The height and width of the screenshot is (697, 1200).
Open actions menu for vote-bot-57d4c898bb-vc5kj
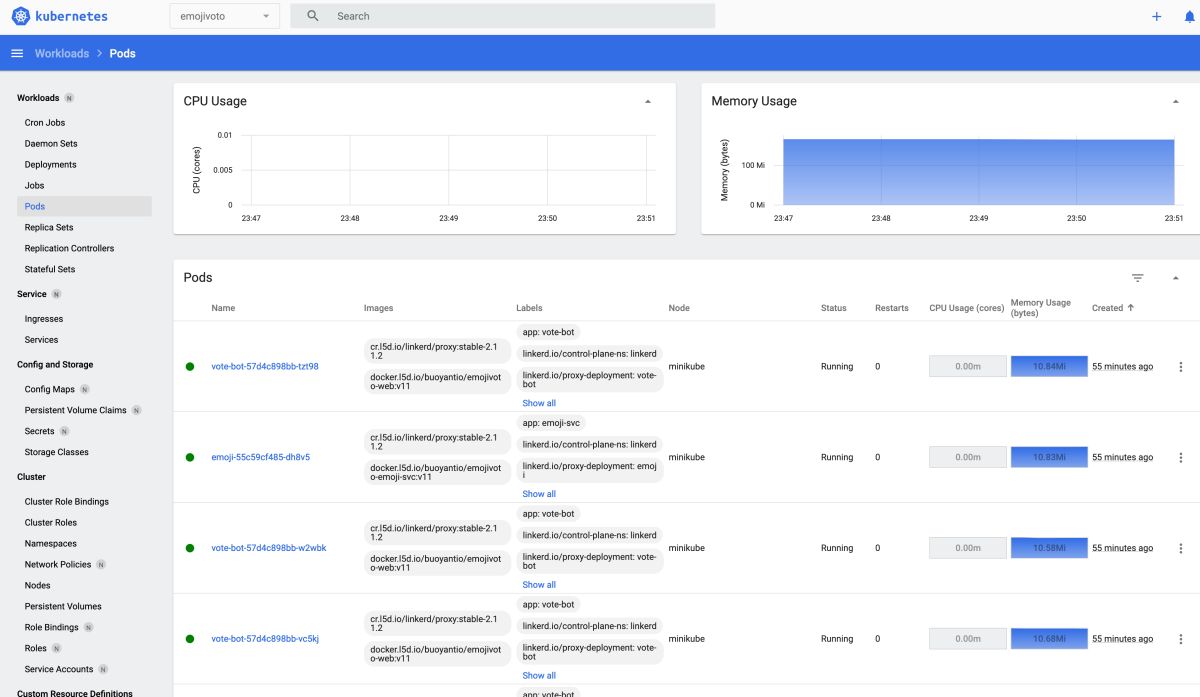pyautogui.click(x=1181, y=639)
